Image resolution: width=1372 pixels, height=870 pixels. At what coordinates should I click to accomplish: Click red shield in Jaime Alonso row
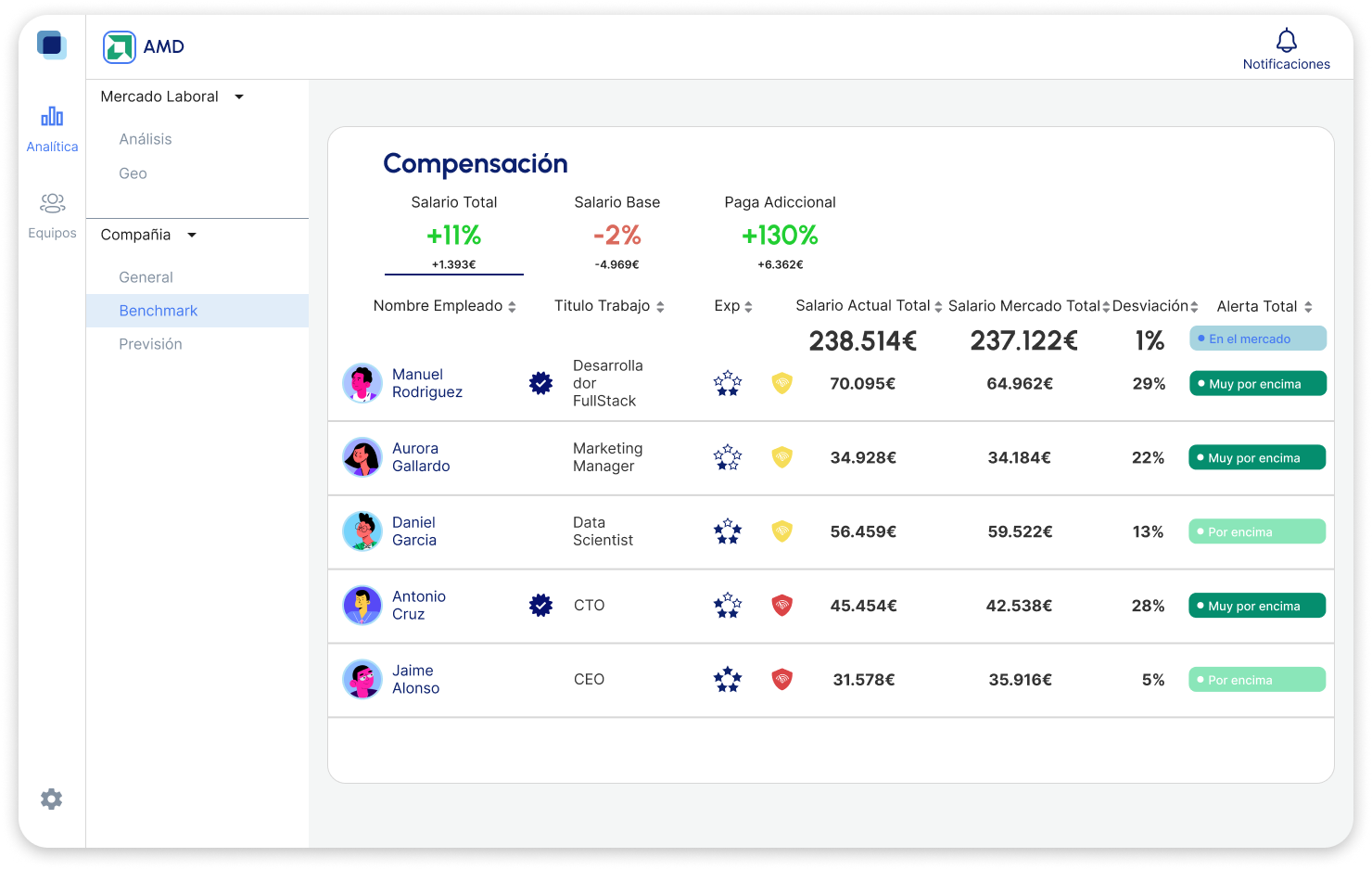point(782,680)
